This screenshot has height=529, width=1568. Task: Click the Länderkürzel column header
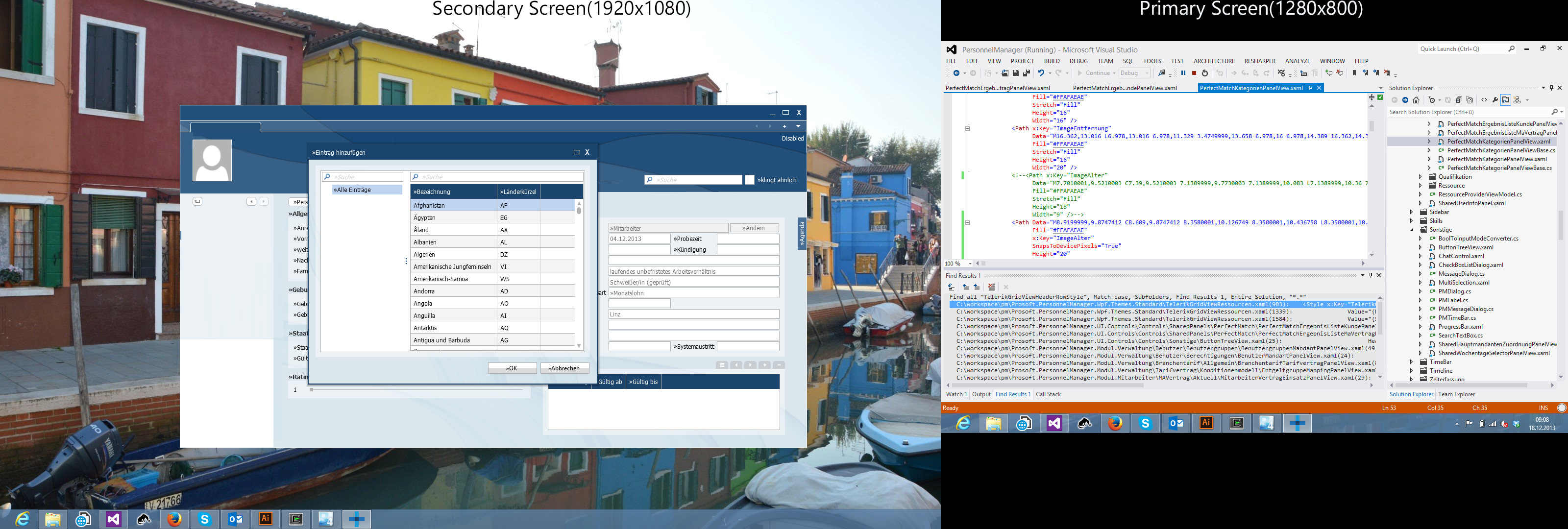[518, 192]
